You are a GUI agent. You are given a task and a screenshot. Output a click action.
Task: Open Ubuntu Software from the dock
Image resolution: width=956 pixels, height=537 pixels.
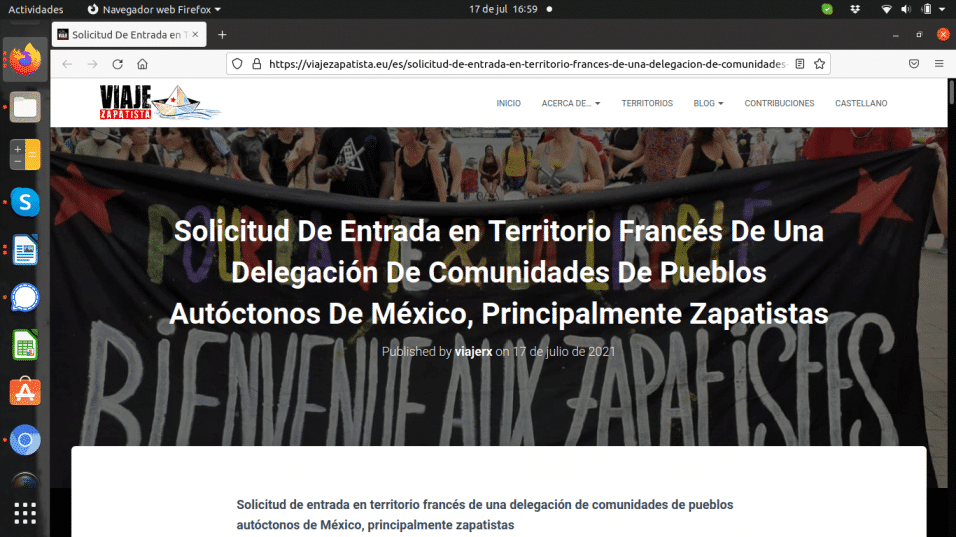click(25, 392)
